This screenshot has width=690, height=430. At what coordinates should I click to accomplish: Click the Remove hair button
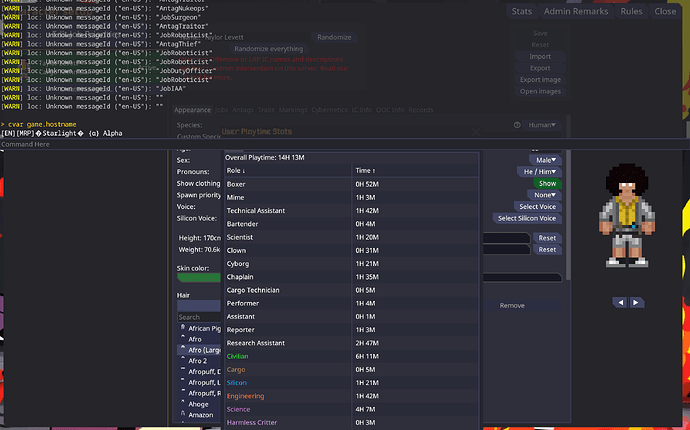(512, 305)
